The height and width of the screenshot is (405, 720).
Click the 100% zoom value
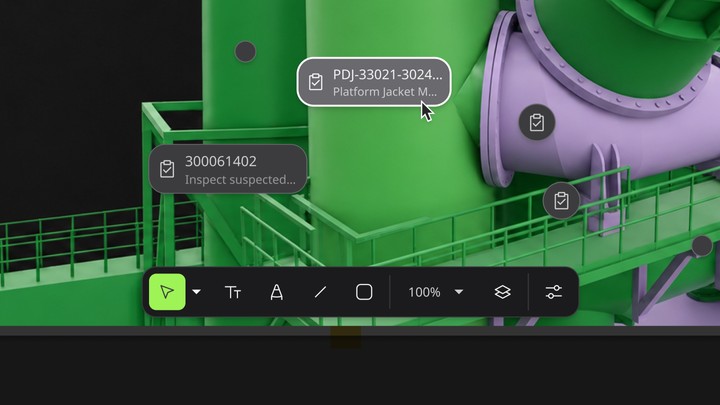[424, 292]
